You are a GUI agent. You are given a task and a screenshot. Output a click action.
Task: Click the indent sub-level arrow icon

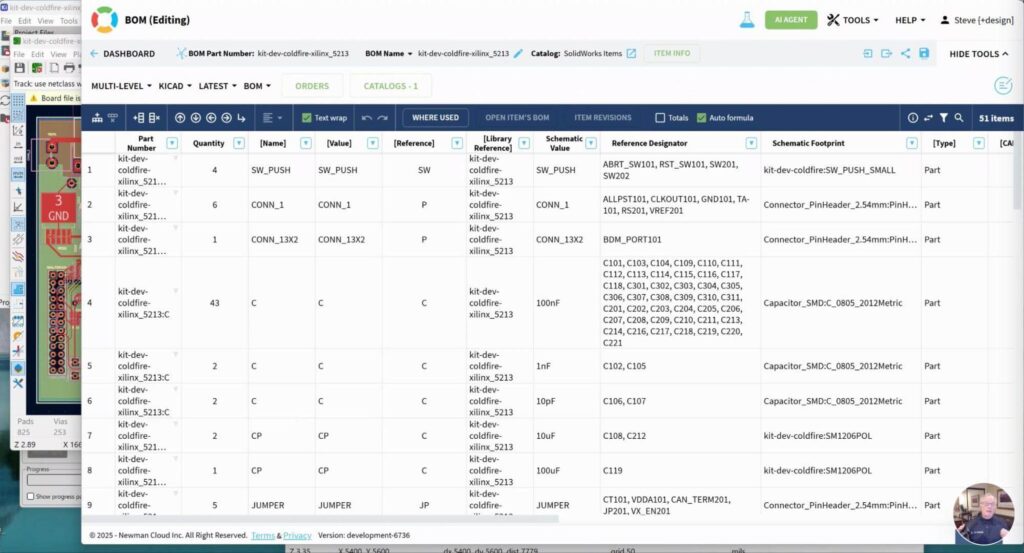[x=241, y=118]
